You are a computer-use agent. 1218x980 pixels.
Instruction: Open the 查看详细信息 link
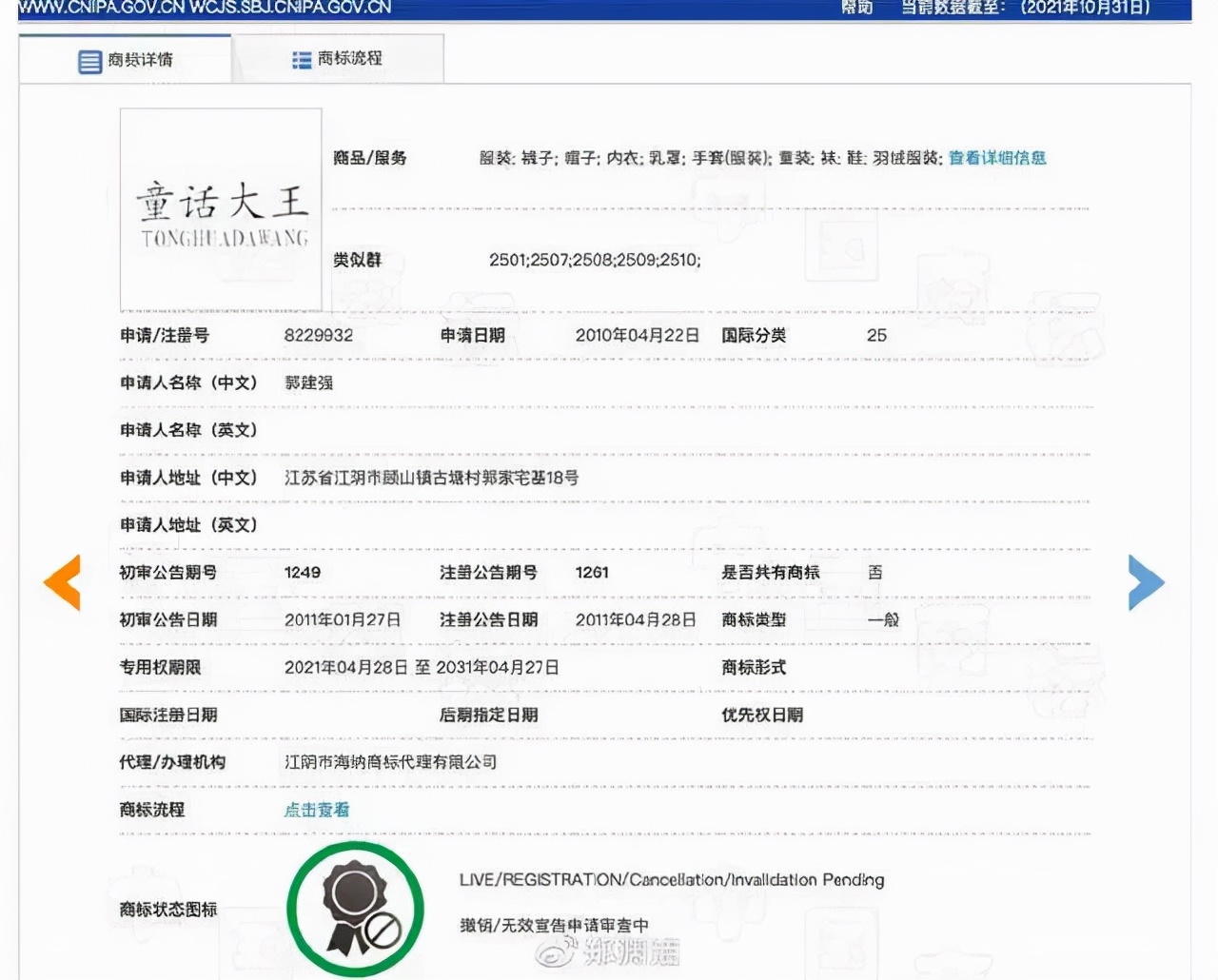(x=997, y=158)
